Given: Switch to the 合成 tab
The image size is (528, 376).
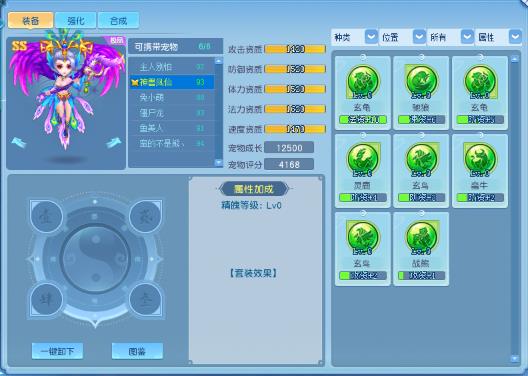Looking at the screenshot, I should coord(119,21).
